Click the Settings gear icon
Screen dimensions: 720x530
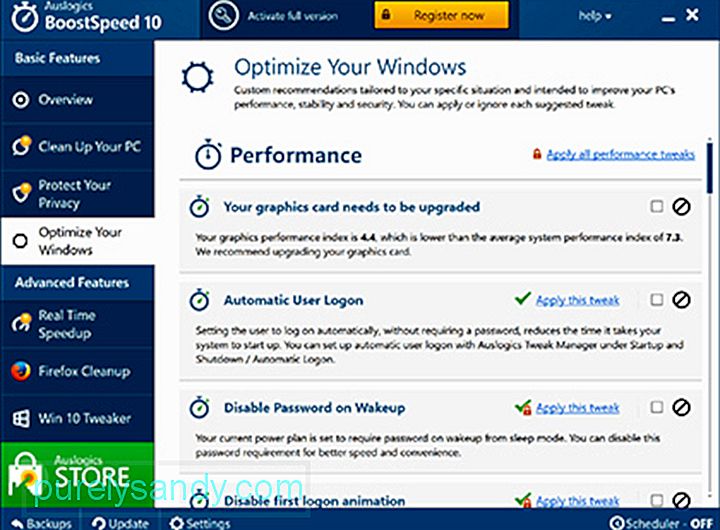[176, 523]
